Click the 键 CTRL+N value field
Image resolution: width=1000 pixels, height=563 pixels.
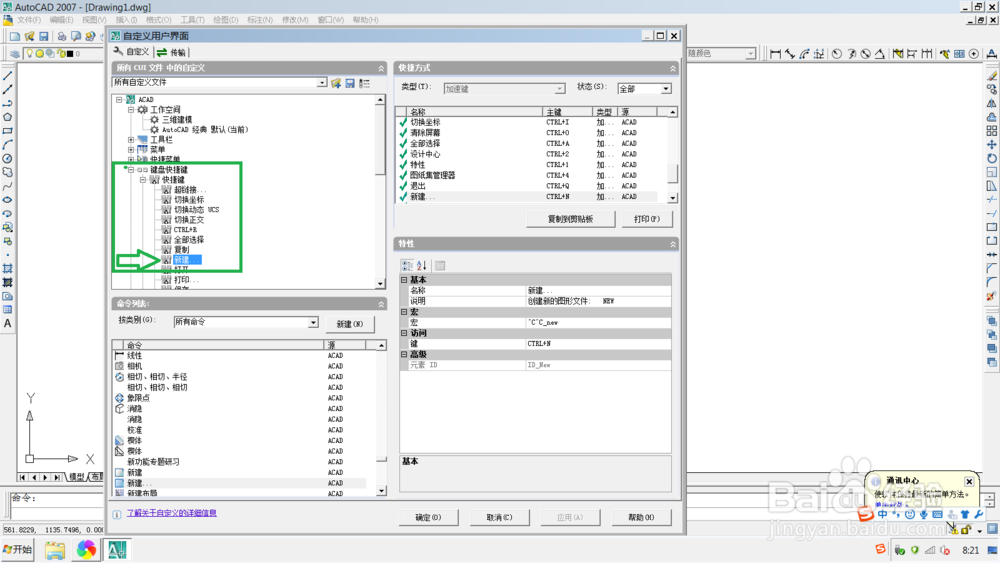click(598, 344)
